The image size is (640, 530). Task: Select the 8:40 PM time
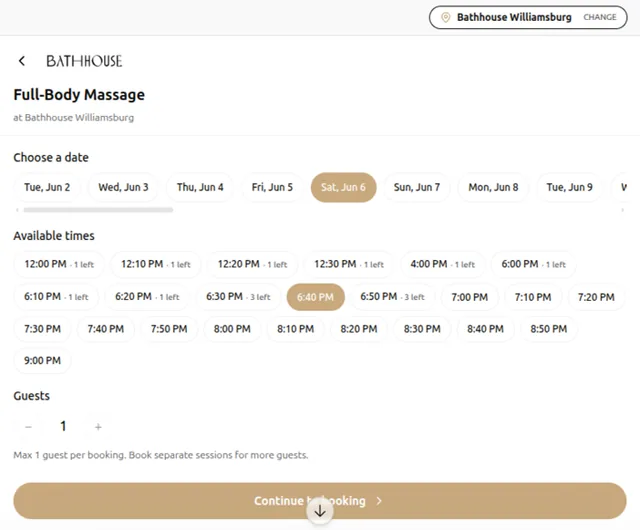(485, 329)
